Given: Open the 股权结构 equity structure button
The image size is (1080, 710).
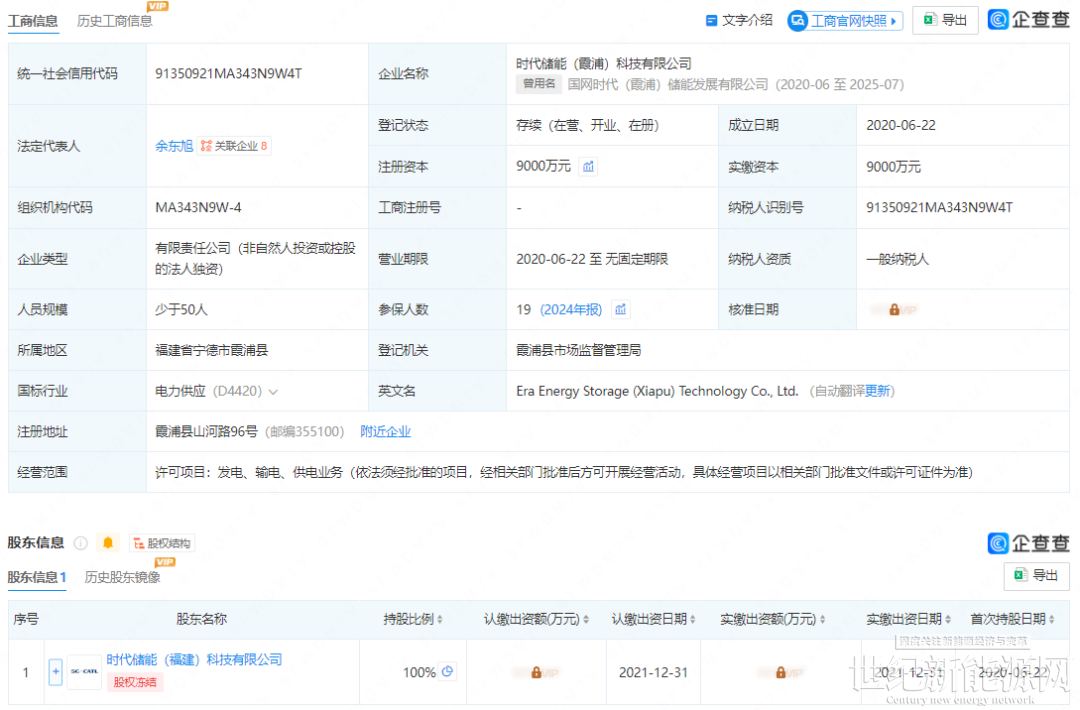Looking at the screenshot, I should tap(162, 543).
